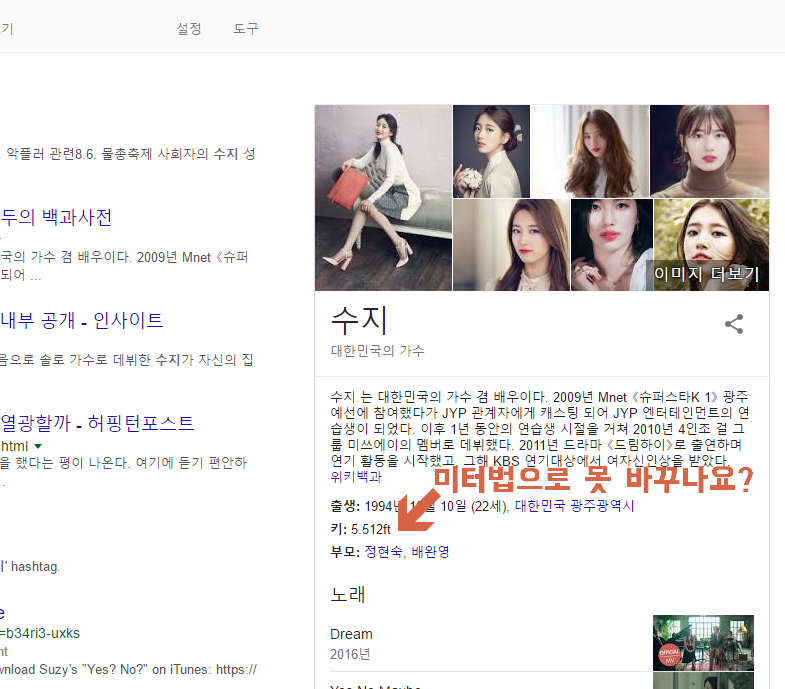Screen dimensions: 785x689
Task: Click the dark-background photo with flower brooch
Action: click(x=491, y=150)
